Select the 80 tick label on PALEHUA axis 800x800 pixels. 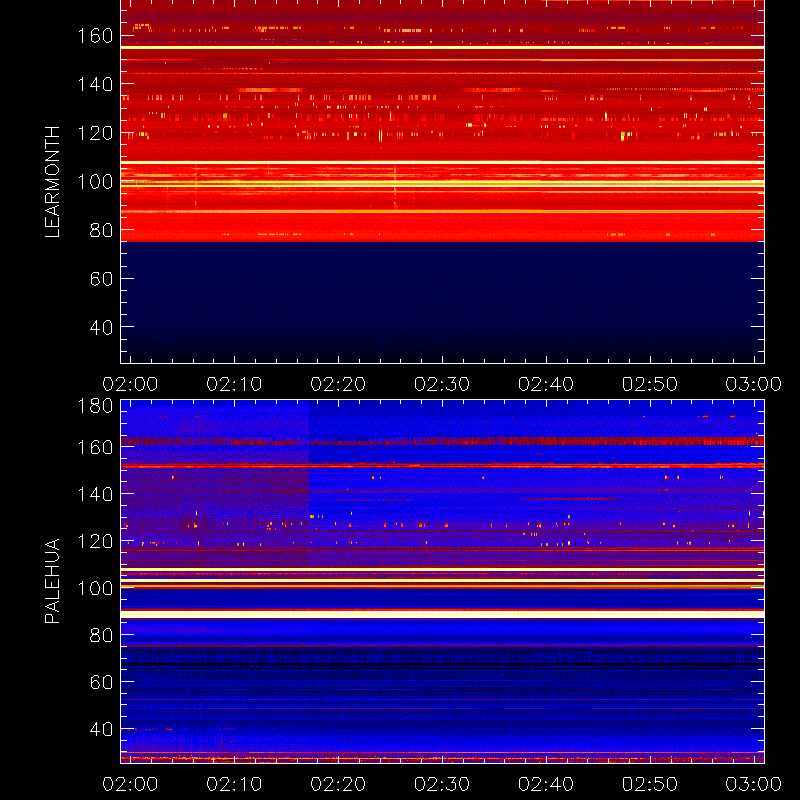click(101, 635)
